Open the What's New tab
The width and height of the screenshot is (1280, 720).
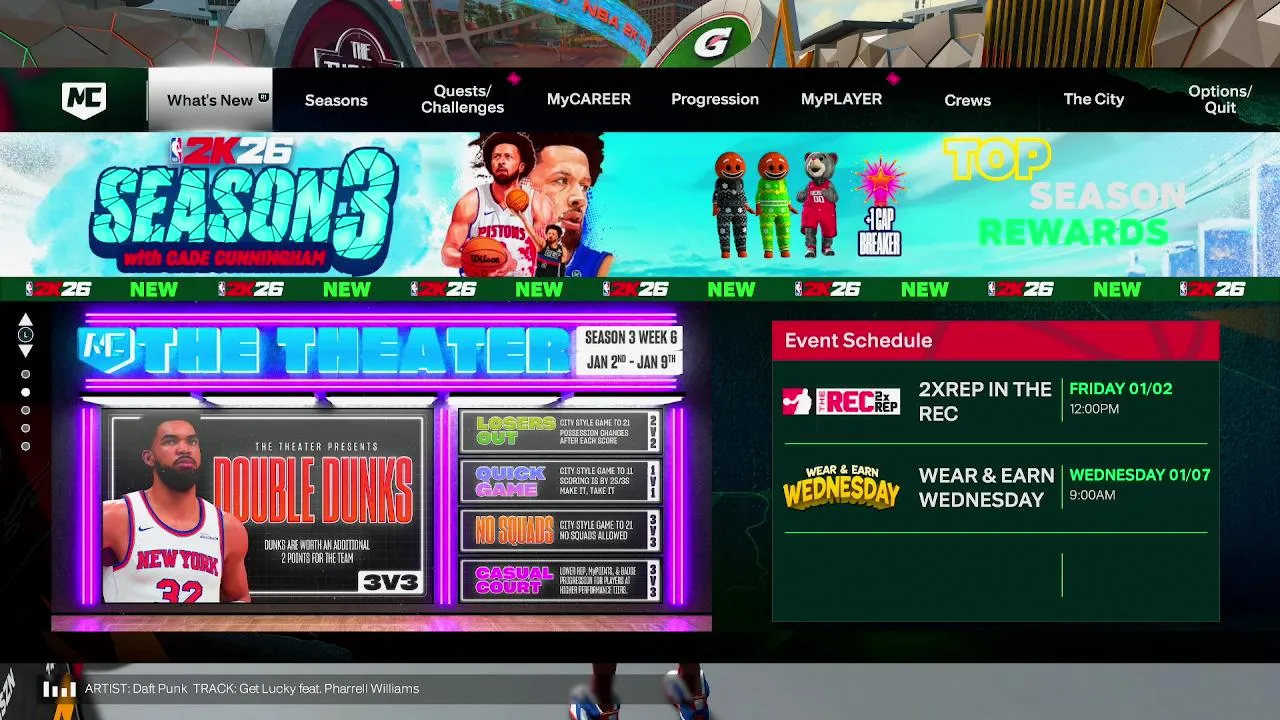click(x=210, y=100)
